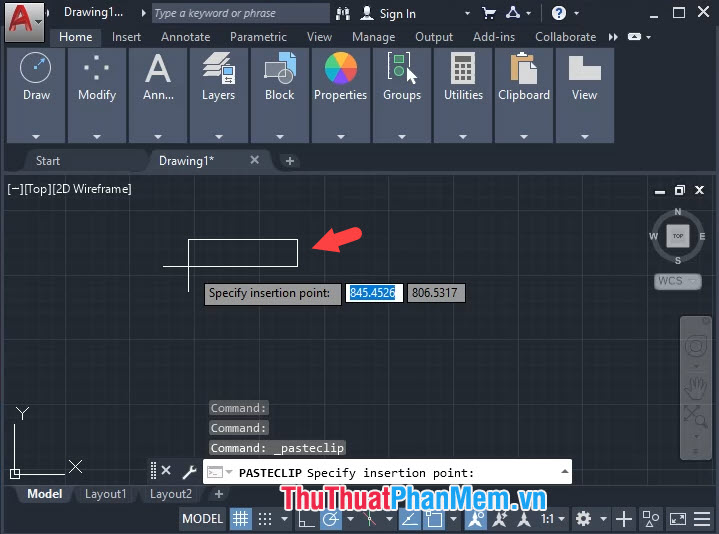Screen dimensions: 719x534
Task: Toggle Ortho mode in status bar
Action: click(306, 519)
